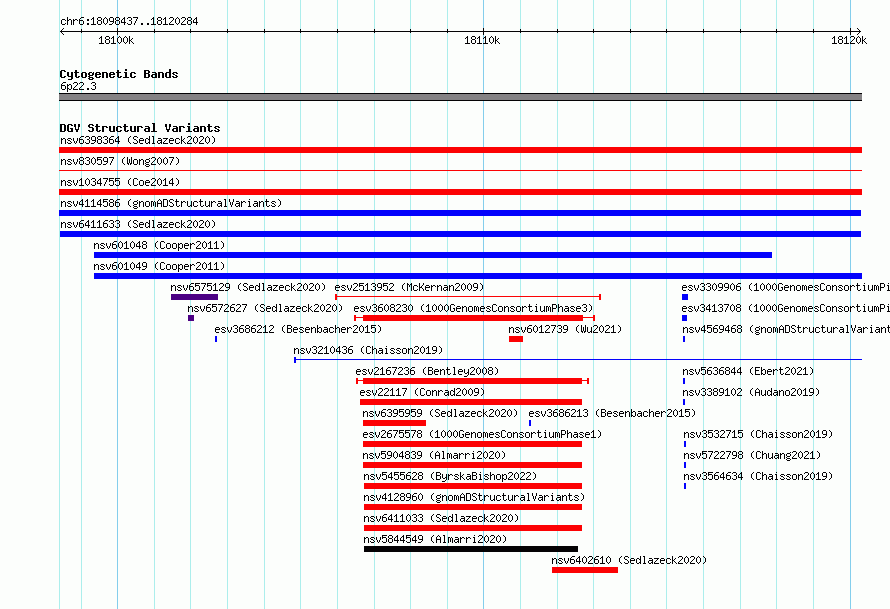Viewport: 890px width, 609px height.
Task: Click the red nsv6012739 (Wu2021) bar
Action: [x=515, y=339]
